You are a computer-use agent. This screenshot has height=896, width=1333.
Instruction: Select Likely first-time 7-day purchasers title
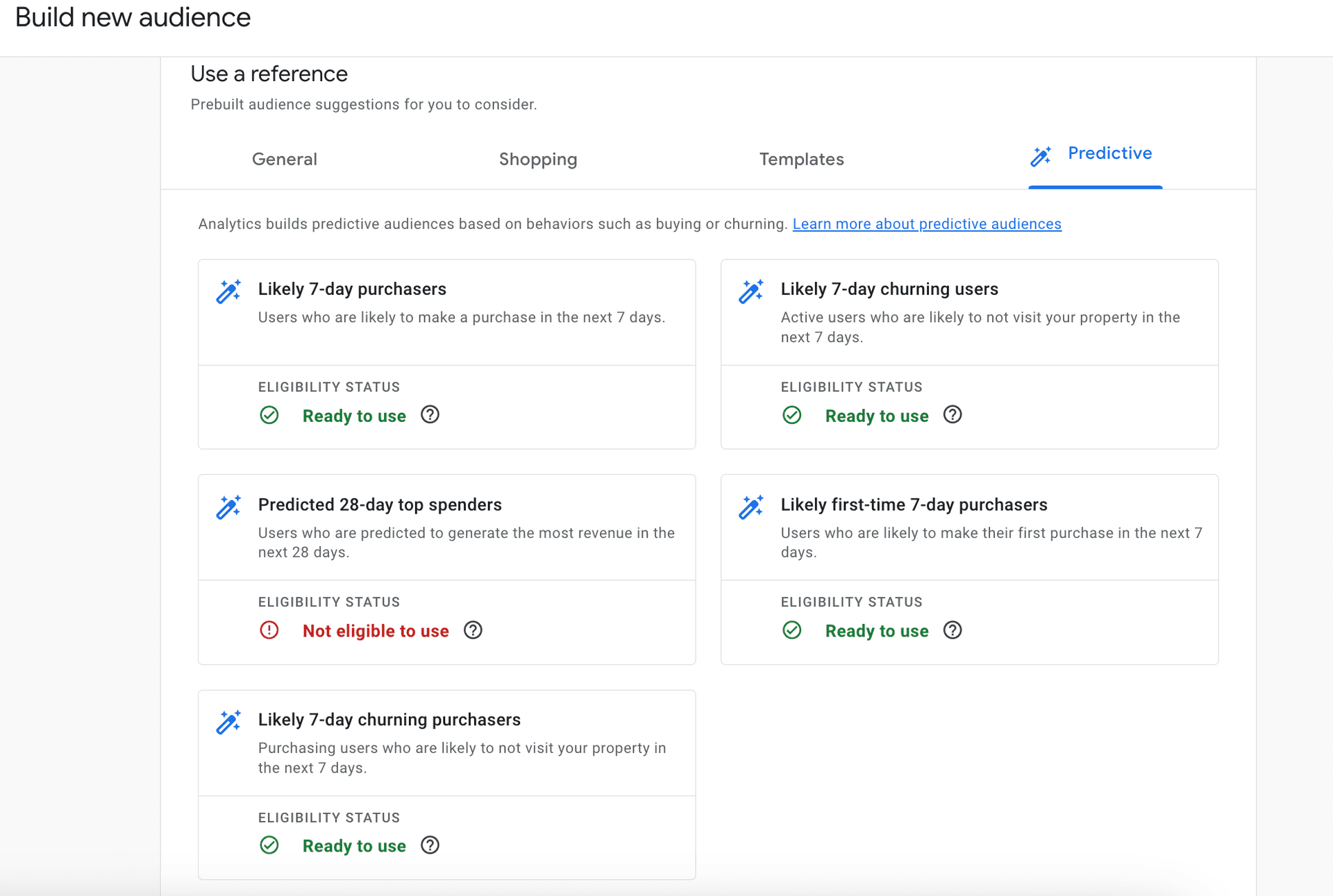[x=914, y=505]
